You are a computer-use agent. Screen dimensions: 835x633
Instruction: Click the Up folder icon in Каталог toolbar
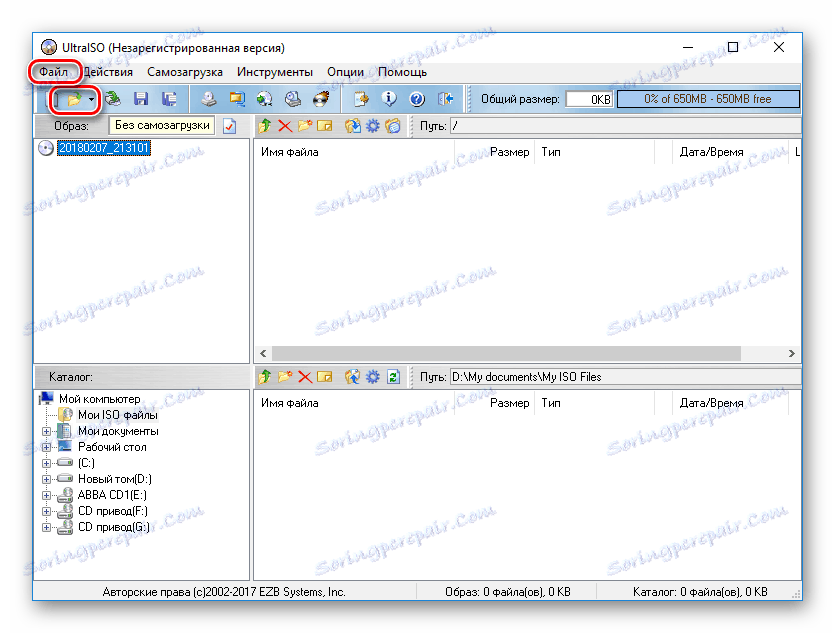click(265, 377)
